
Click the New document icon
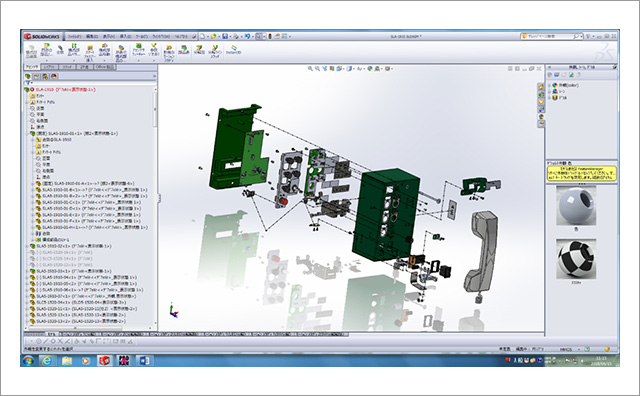pyautogui.click(x=202, y=36)
